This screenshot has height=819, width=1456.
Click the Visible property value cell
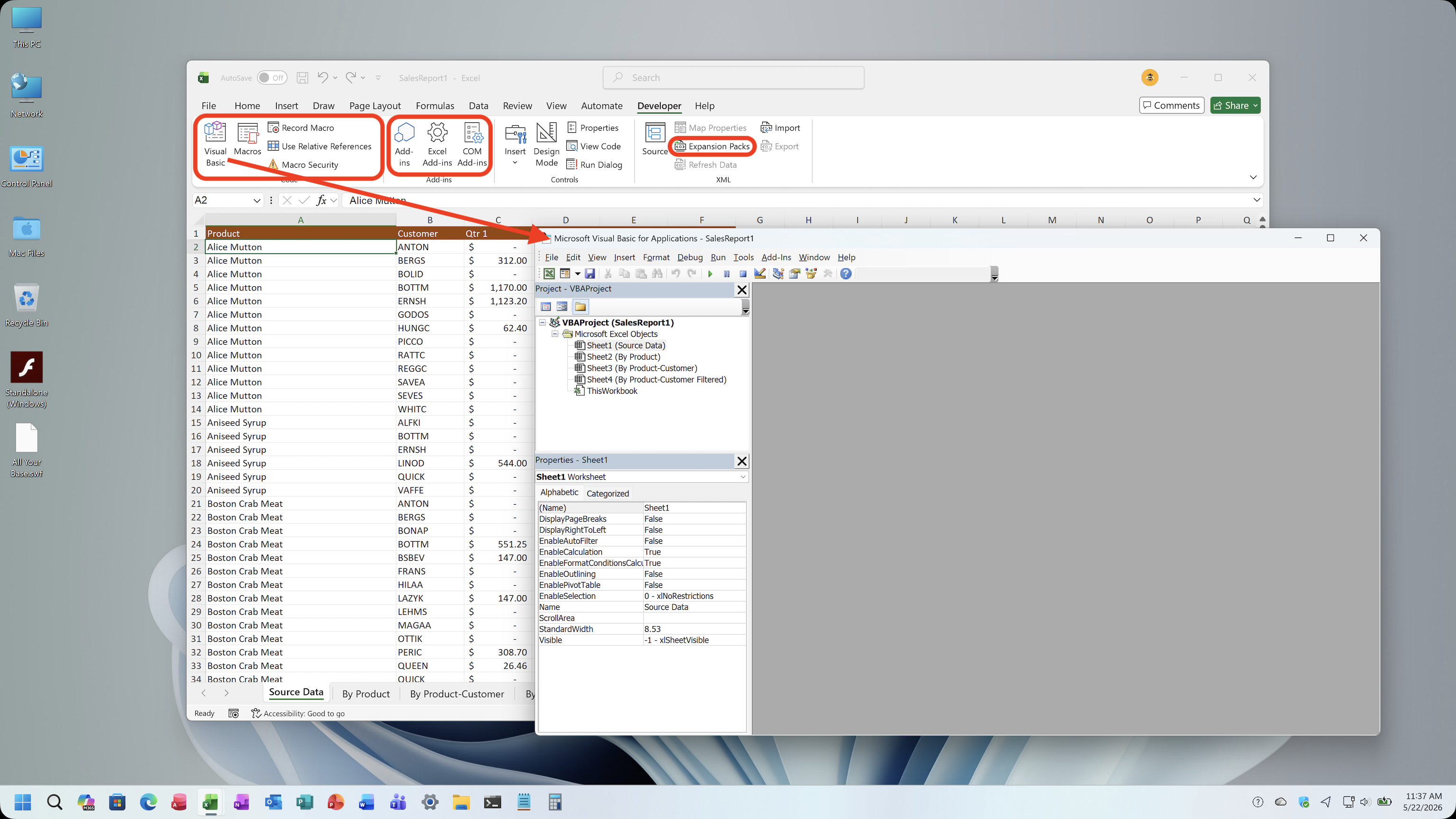pos(694,640)
